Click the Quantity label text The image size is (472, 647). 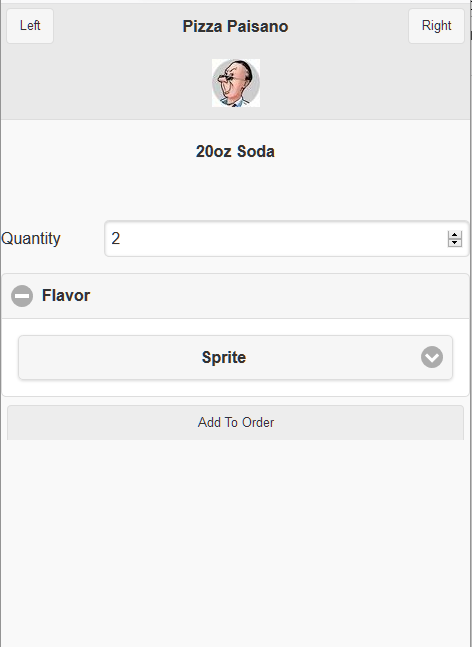pos(31,238)
